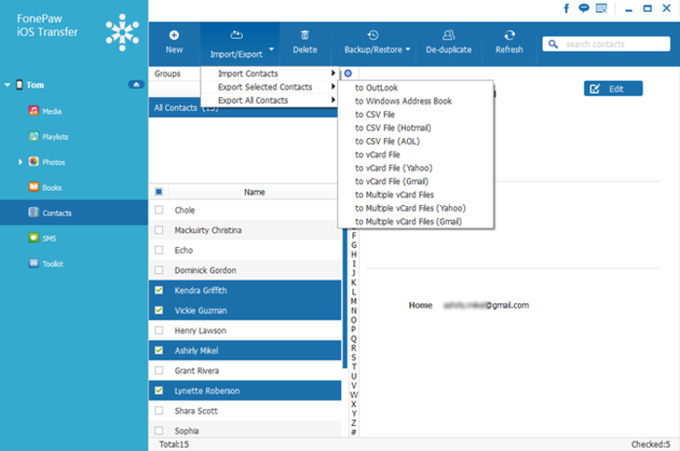Image resolution: width=680 pixels, height=451 pixels.
Task: Choose export to CSV File (Hotmail)
Action: (415, 128)
